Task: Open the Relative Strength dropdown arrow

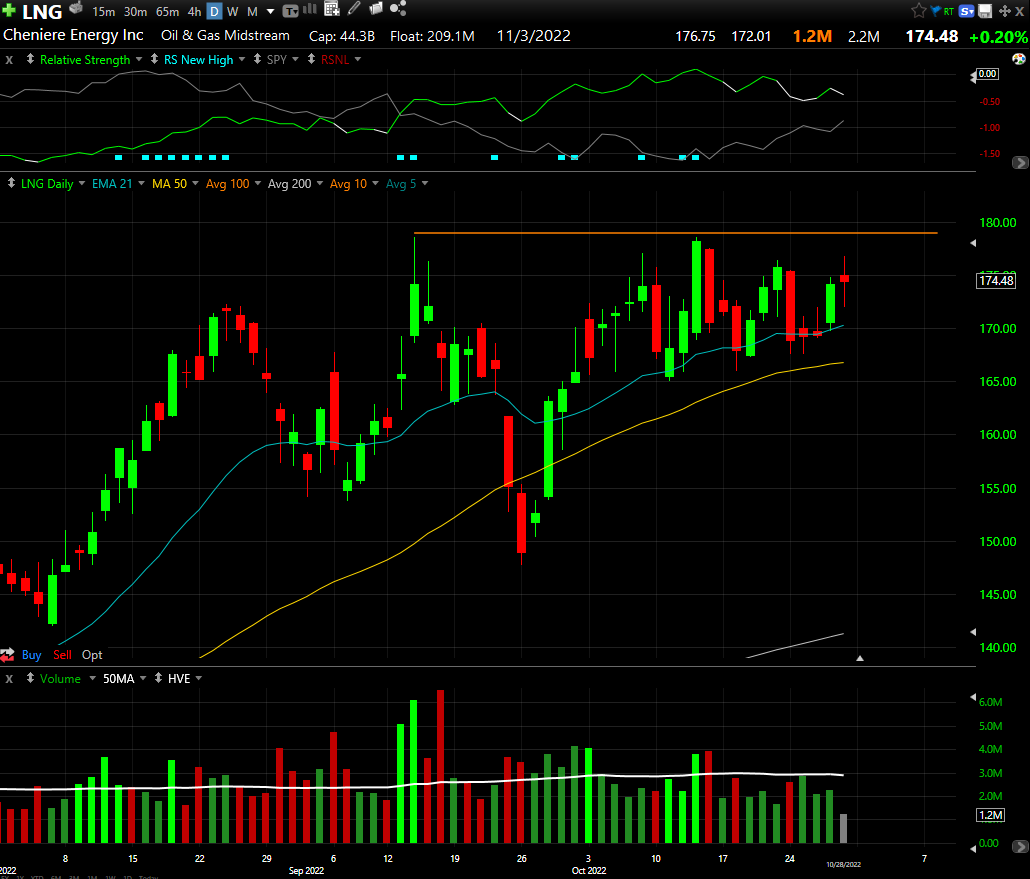Action: click(139, 59)
